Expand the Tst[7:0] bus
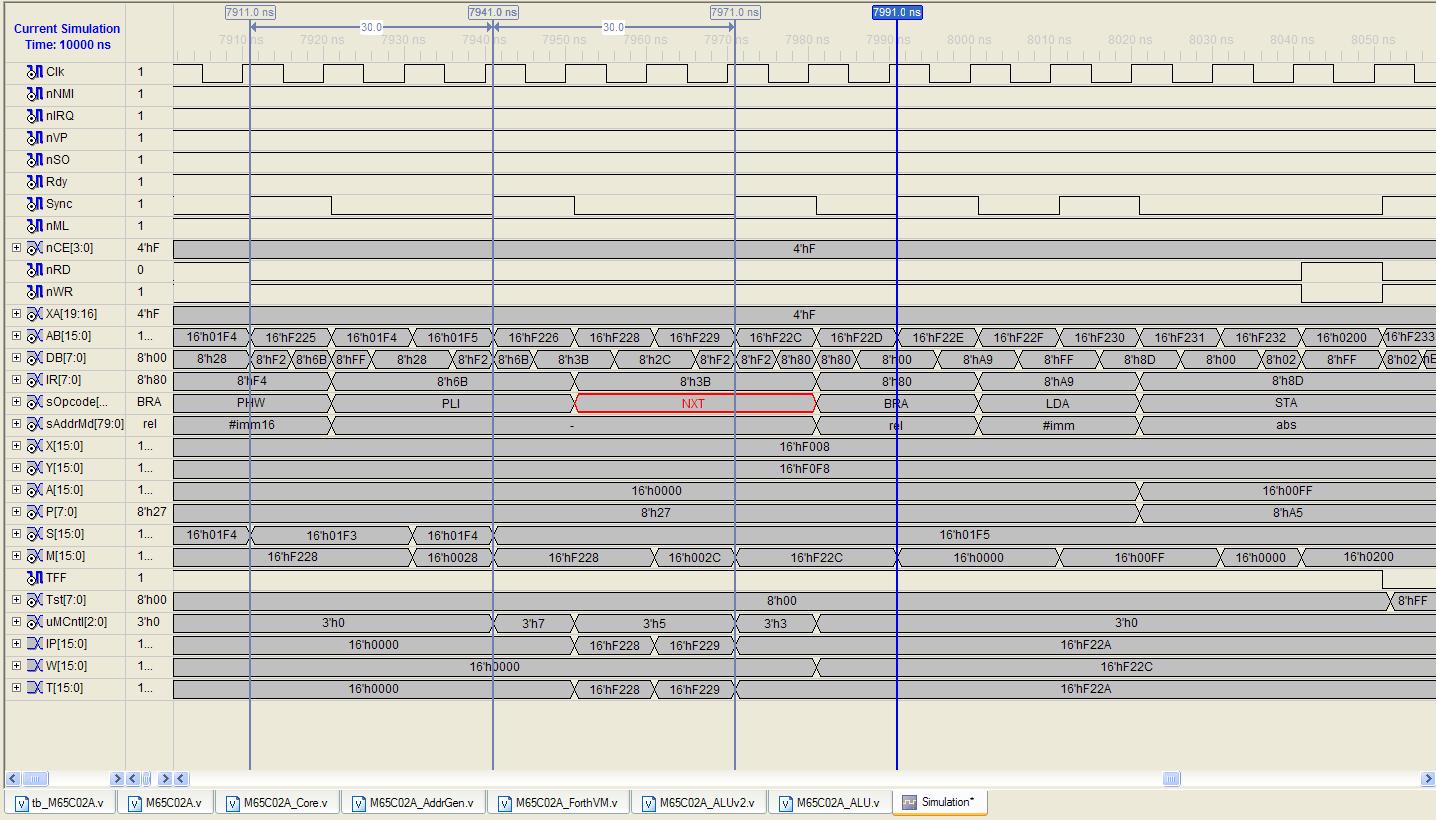The height and width of the screenshot is (820, 1436). click(16, 600)
